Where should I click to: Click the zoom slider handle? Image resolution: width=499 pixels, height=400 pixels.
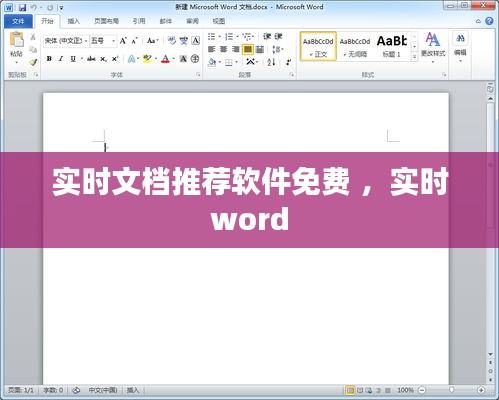coord(452,390)
